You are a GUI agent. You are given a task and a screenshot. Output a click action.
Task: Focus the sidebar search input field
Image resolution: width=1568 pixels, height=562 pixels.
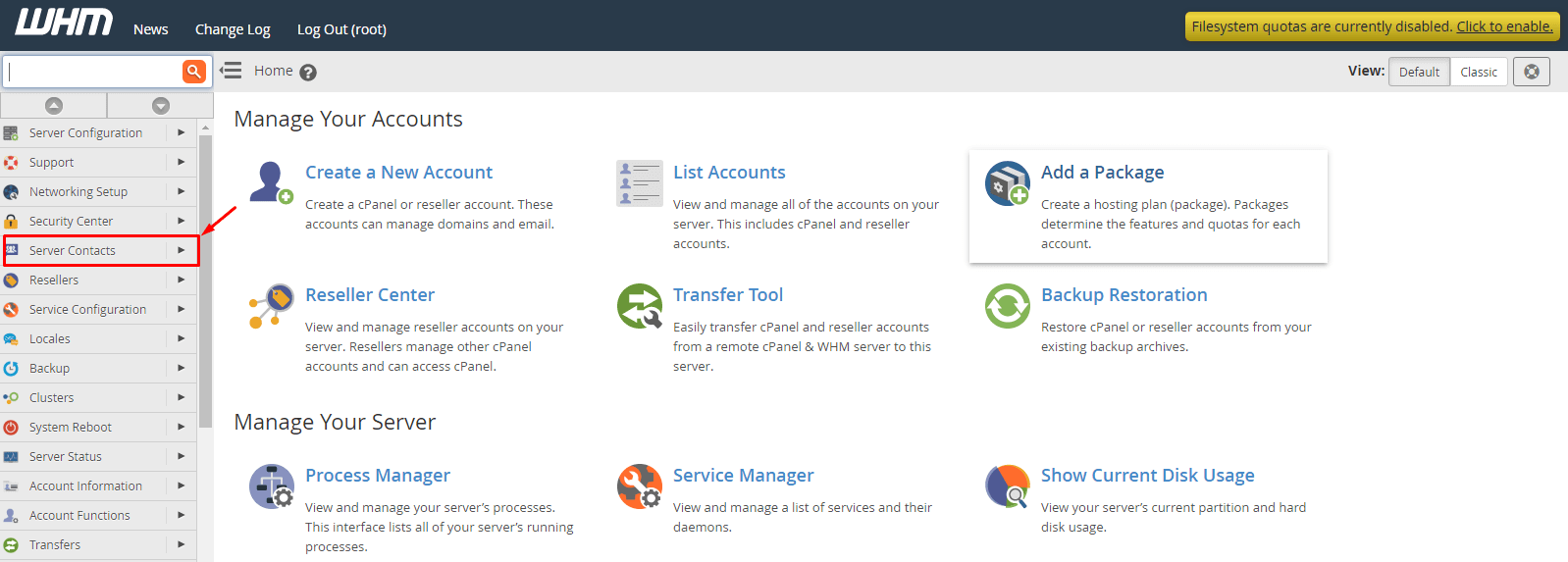click(x=94, y=71)
